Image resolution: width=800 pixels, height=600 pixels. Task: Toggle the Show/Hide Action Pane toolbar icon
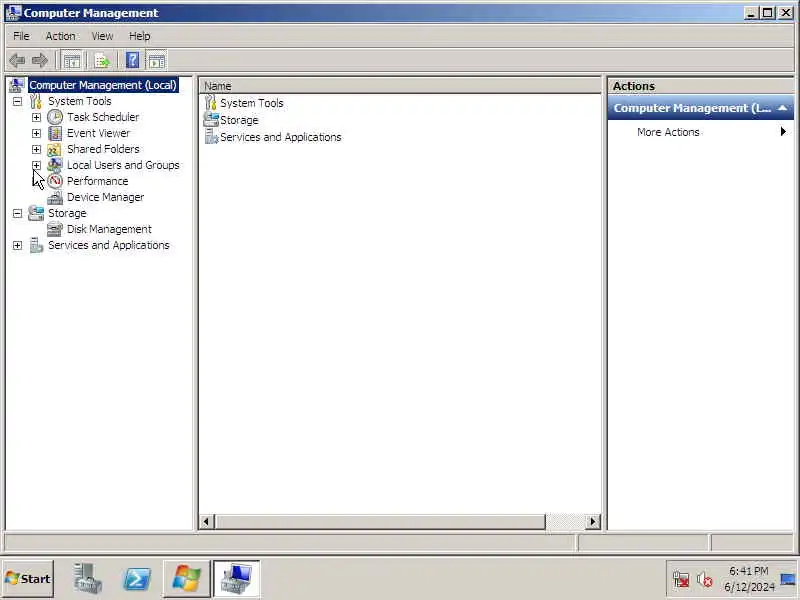coord(157,61)
